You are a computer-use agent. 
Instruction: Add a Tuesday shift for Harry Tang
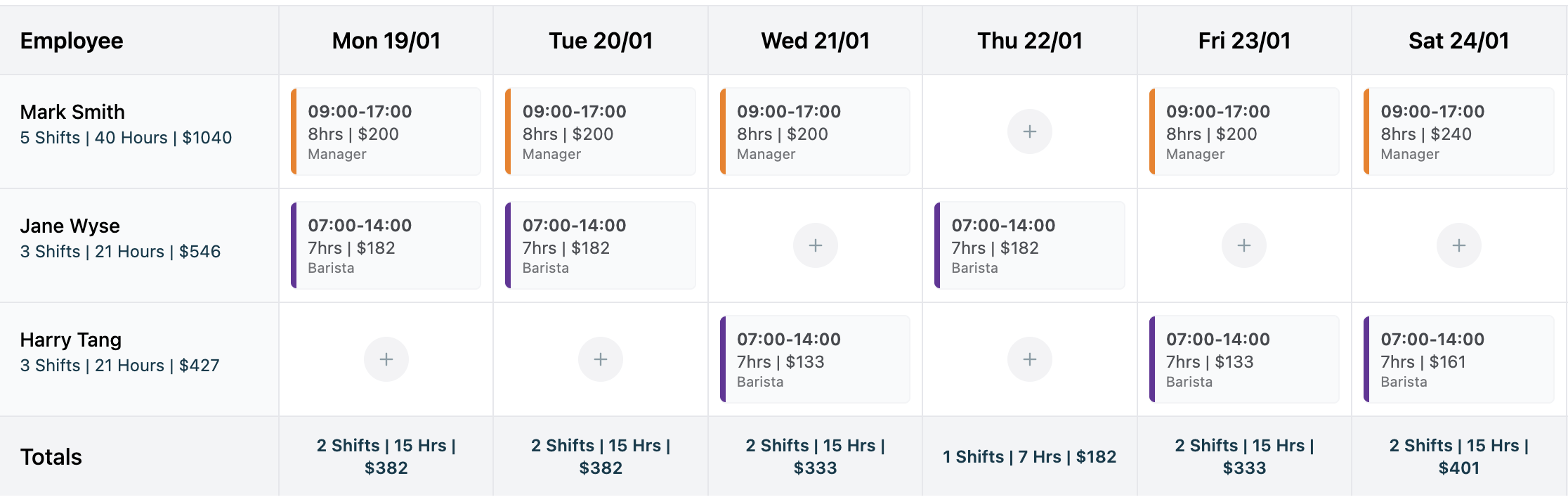tap(600, 359)
